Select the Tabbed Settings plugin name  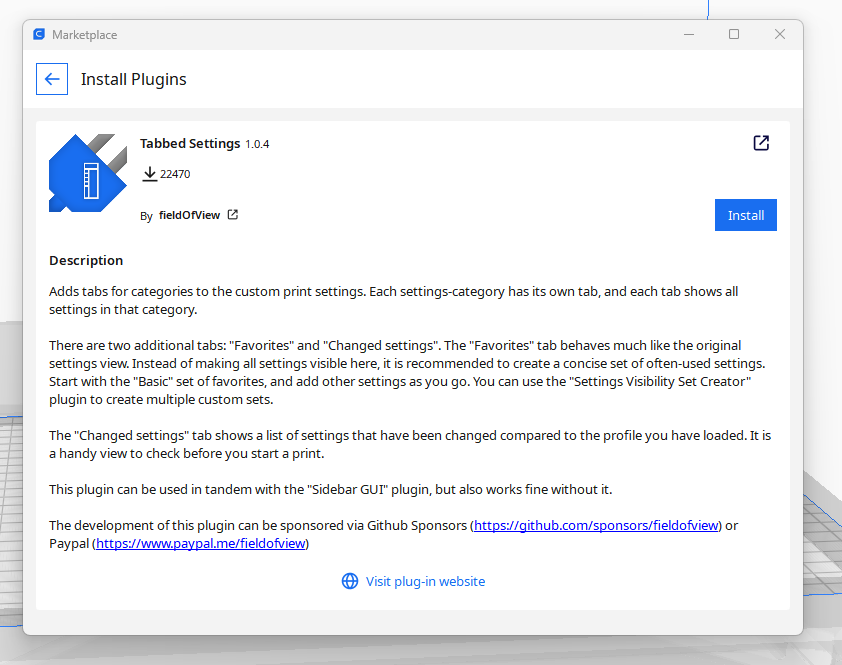click(x=190, y=143)
